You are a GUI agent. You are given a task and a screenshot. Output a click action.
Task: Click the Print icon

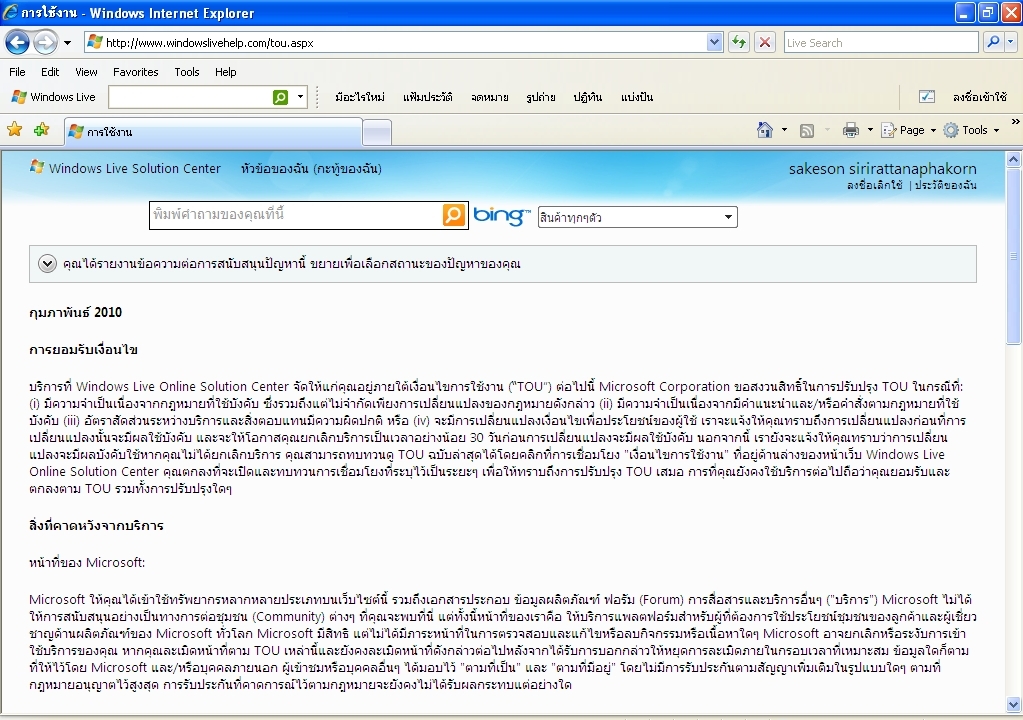click(851, 130)
